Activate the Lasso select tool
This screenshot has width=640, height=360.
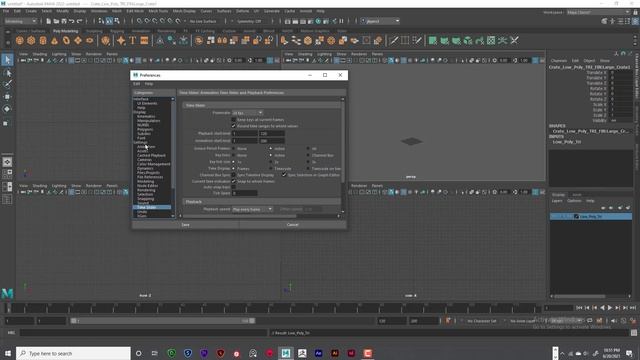[7, 73]
